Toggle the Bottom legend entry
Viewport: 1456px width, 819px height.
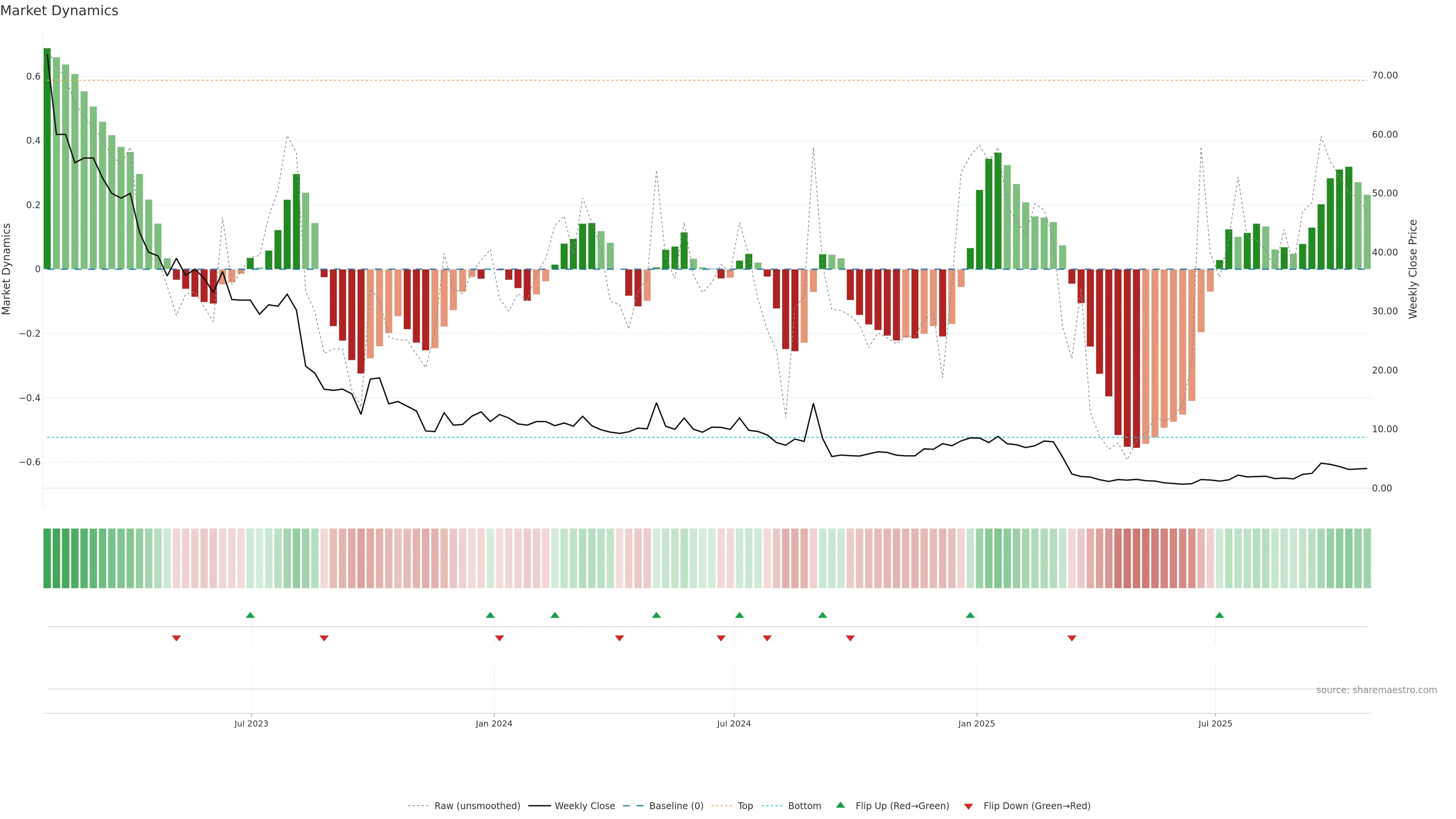pyautogui.click(x=804, y=806)
